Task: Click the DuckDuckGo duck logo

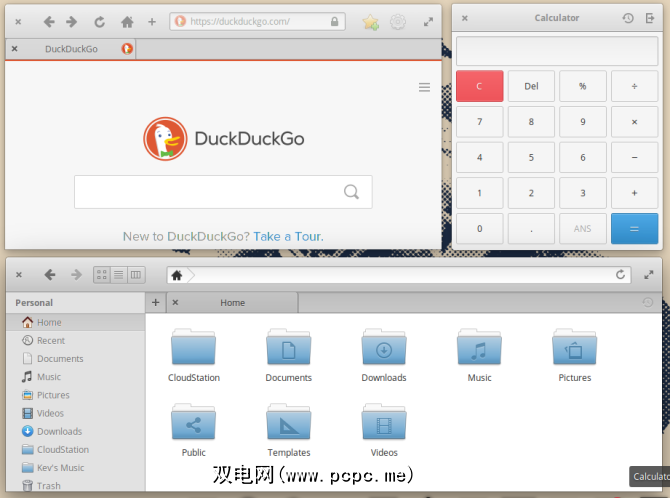Action: click(x=165, y=139)
